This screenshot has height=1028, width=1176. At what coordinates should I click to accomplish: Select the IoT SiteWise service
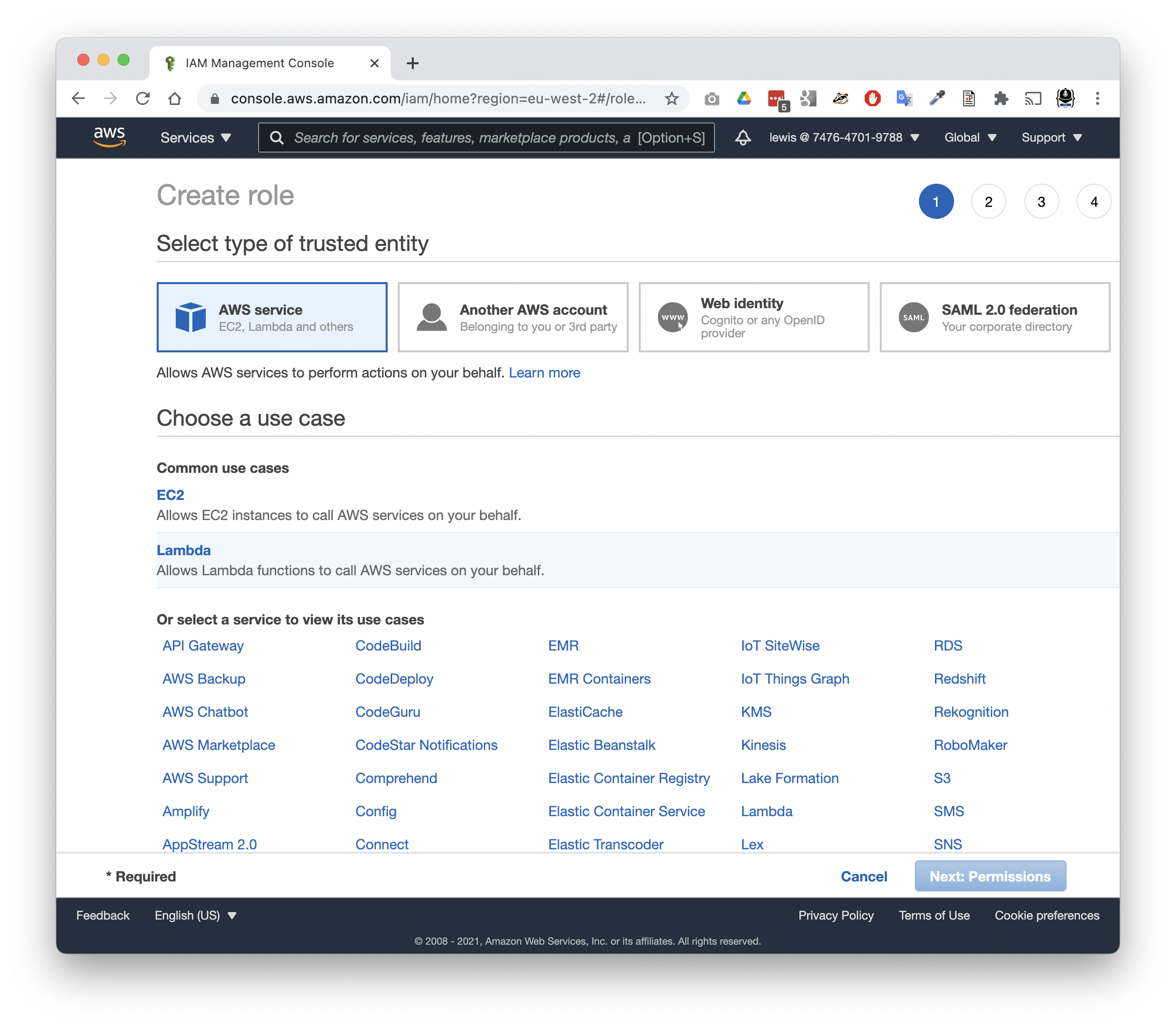pos(780,646)
